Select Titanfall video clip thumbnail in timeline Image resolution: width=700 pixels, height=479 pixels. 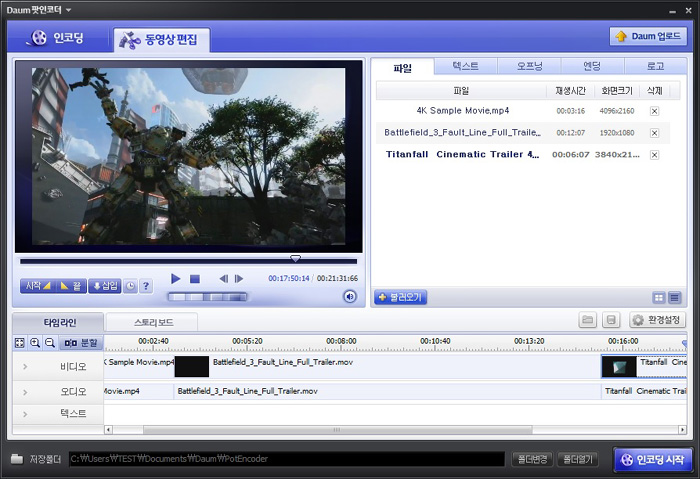click(619, 367)
